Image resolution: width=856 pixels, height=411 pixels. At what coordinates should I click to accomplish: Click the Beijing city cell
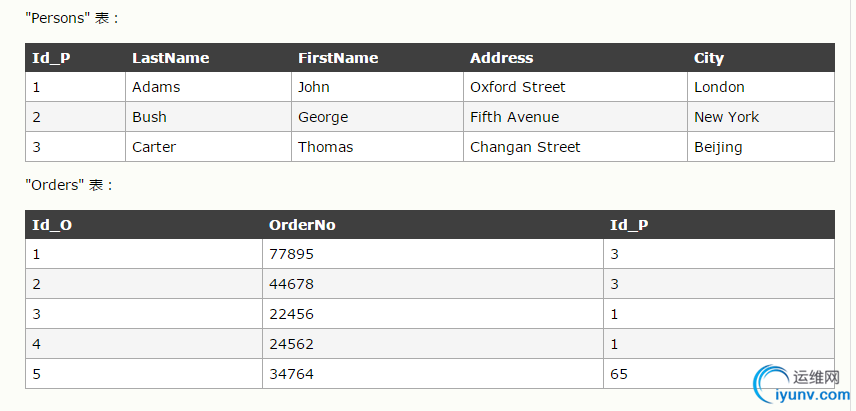tap(718, 147)
